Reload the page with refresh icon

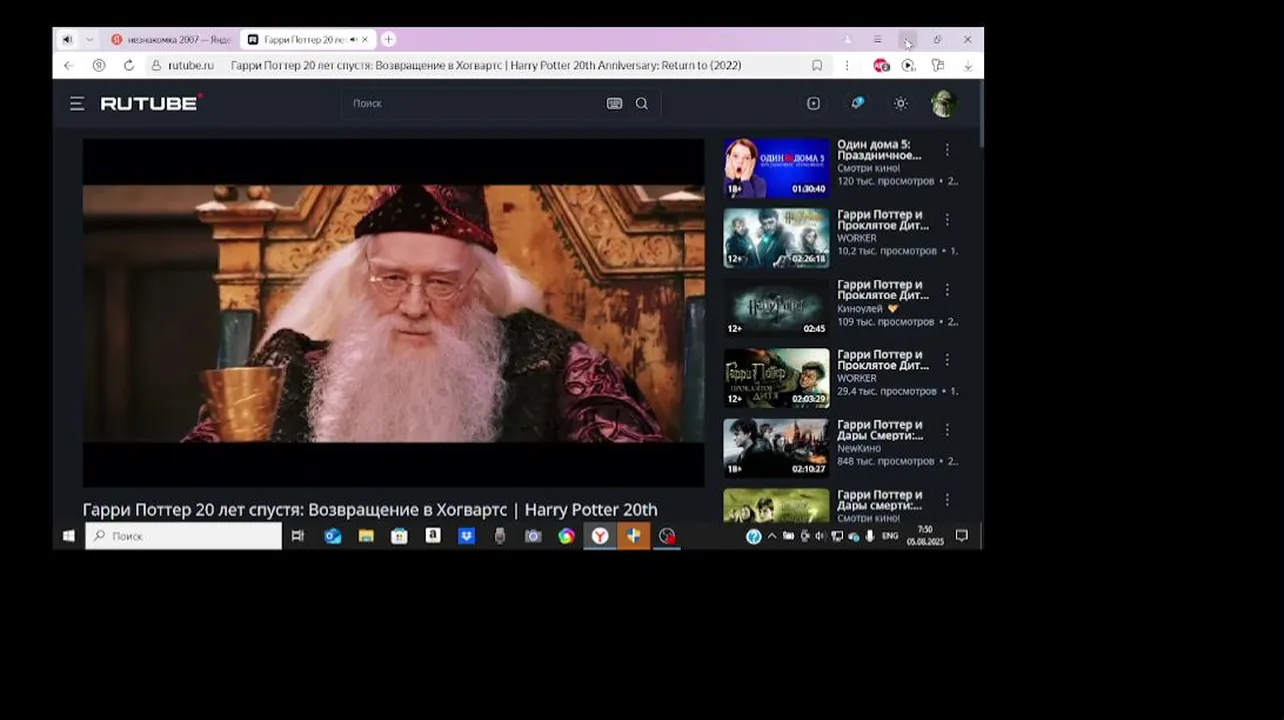(128, 65)
